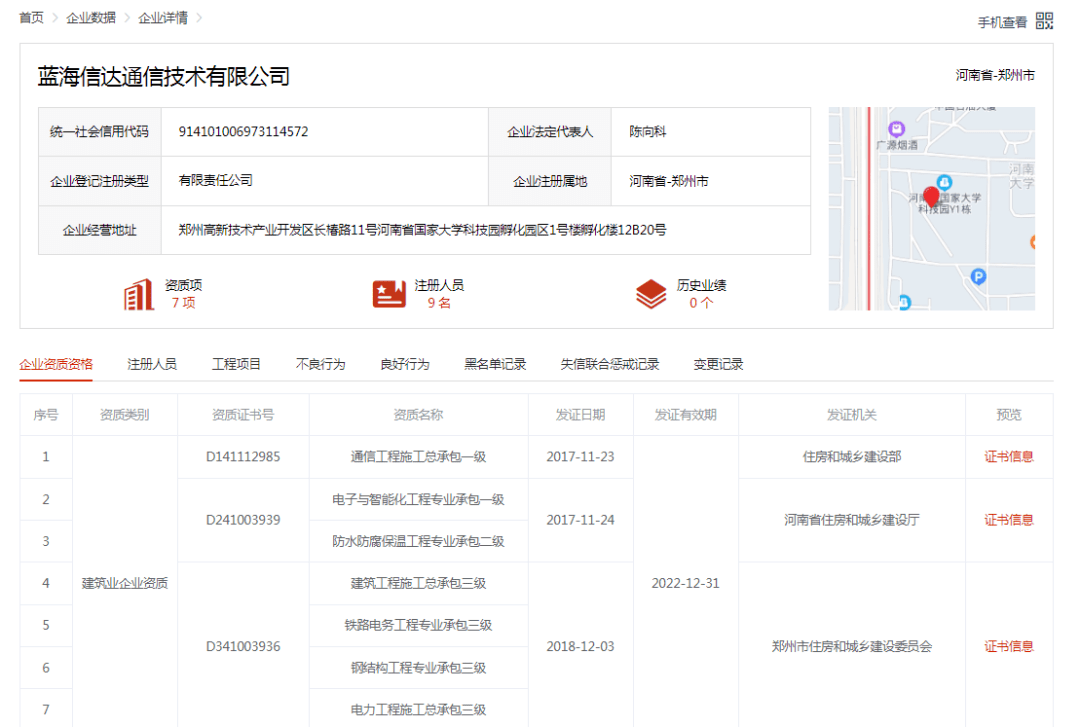Click the QR code icon beside 手机查看
This screenshot has width=1080, height=727.
(x=1044, y=21)
